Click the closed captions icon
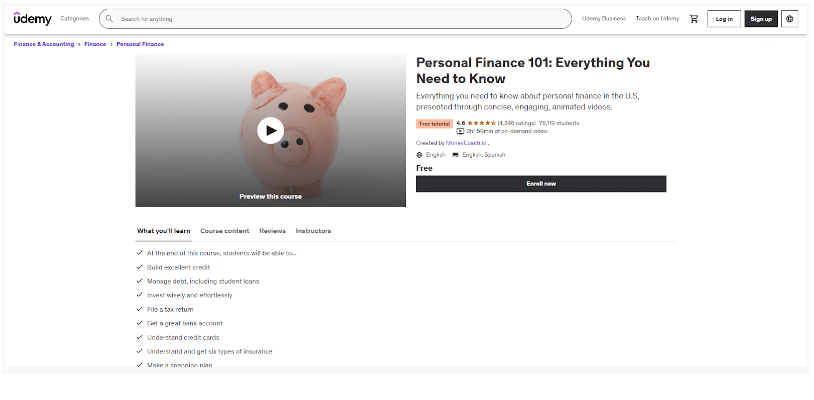This screenshot has height=400, width=814. [455, 155]
